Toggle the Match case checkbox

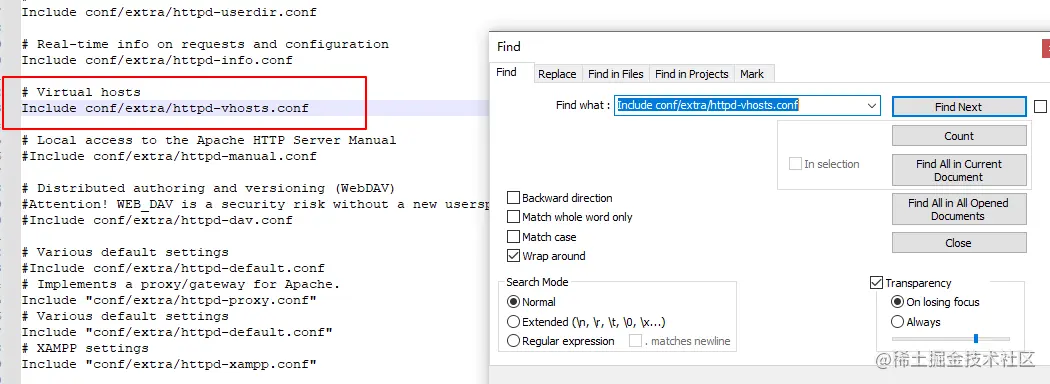pos(514,237)
